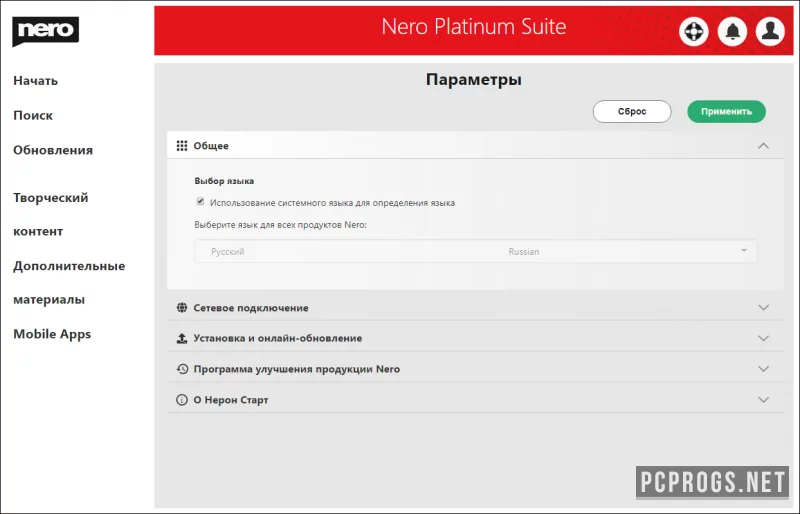This screenshot has width=800, height=514.
Task: Click the label Использование системного языка
Action: click(333, 203)
